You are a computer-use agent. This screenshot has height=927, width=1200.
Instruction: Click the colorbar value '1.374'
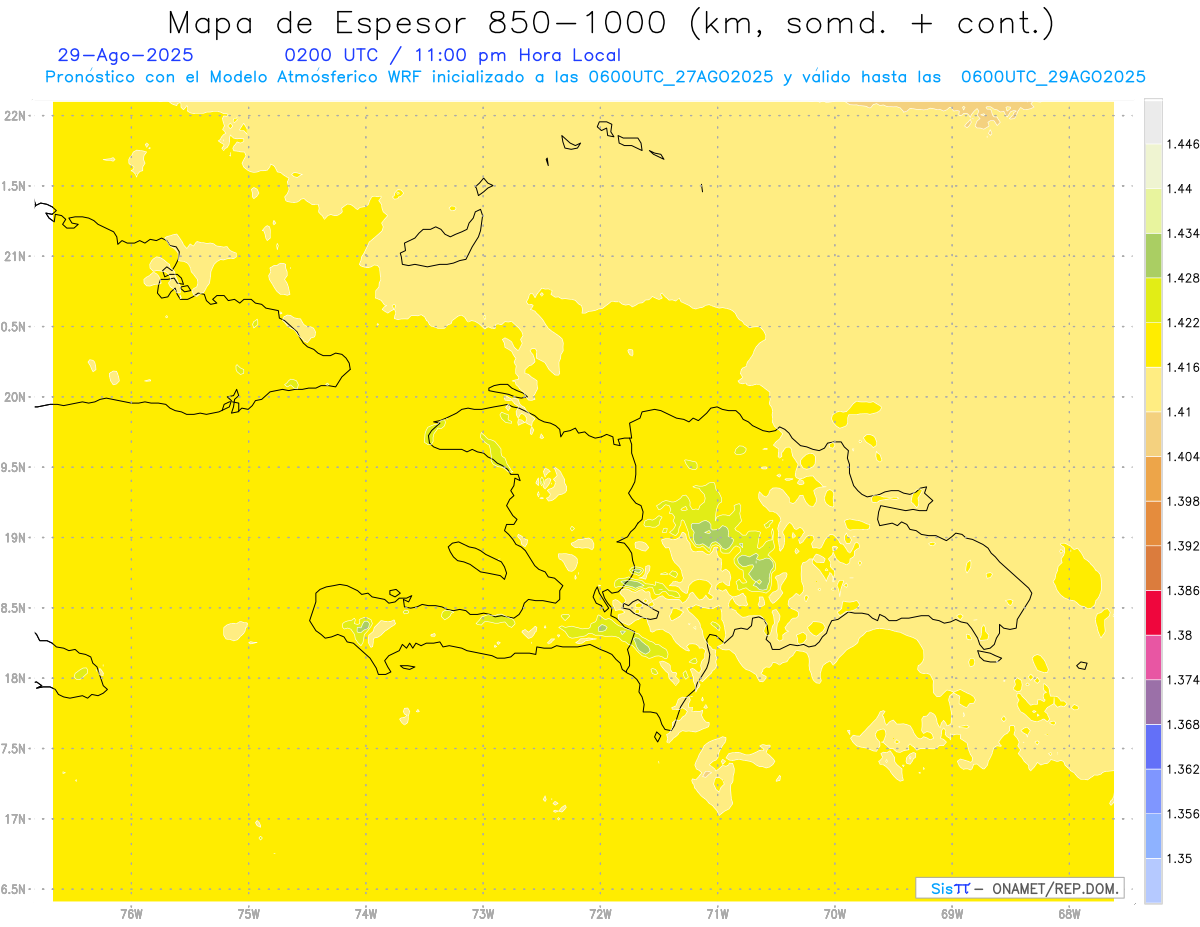point(1183,680)
